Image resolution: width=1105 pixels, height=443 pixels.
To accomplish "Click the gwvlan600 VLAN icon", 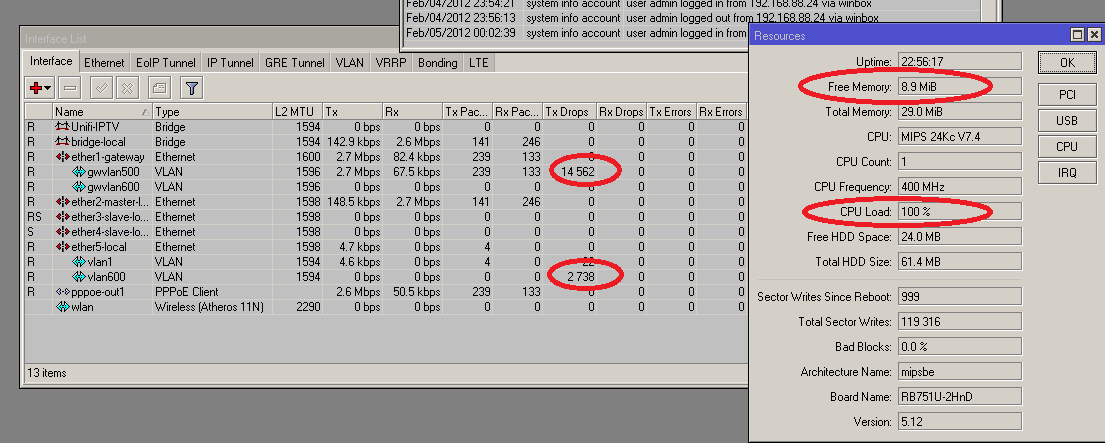I will (79, 187).
